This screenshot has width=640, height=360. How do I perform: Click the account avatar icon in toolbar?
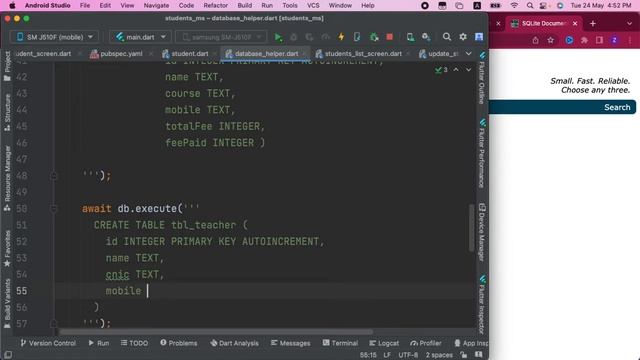pyautogui.click(x=479, y=37)
